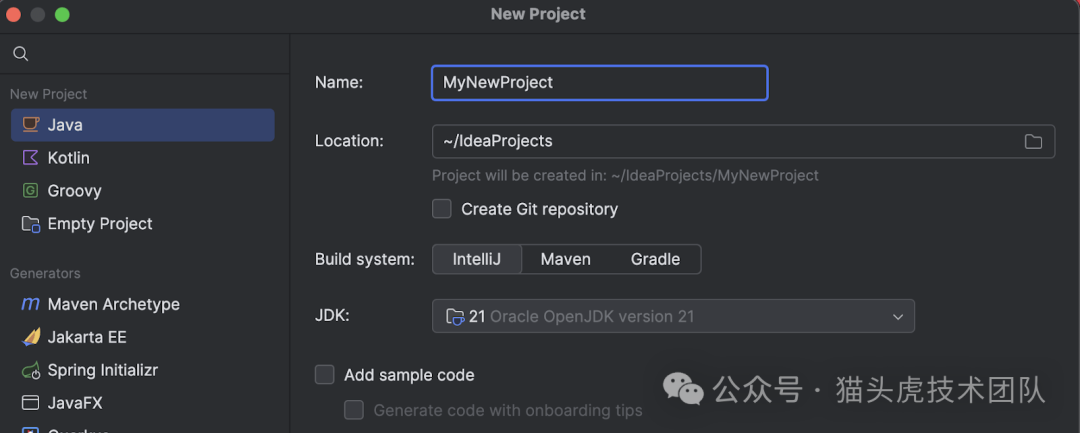Screen dimensions: 1080x433
Task: Open the search magnifier in sidebar
Action: pos(21,54)
